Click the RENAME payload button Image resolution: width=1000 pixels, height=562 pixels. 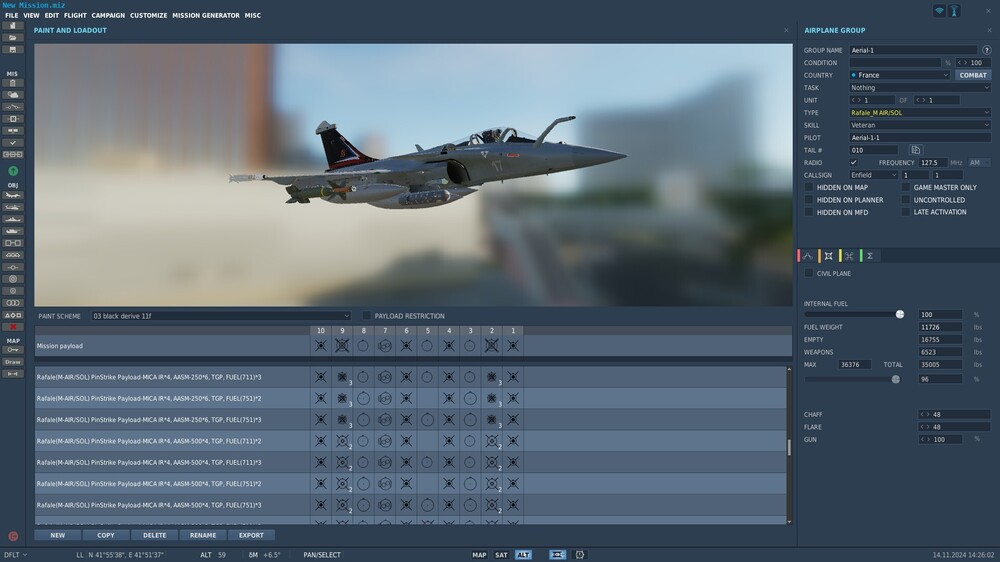pos(203,535)
